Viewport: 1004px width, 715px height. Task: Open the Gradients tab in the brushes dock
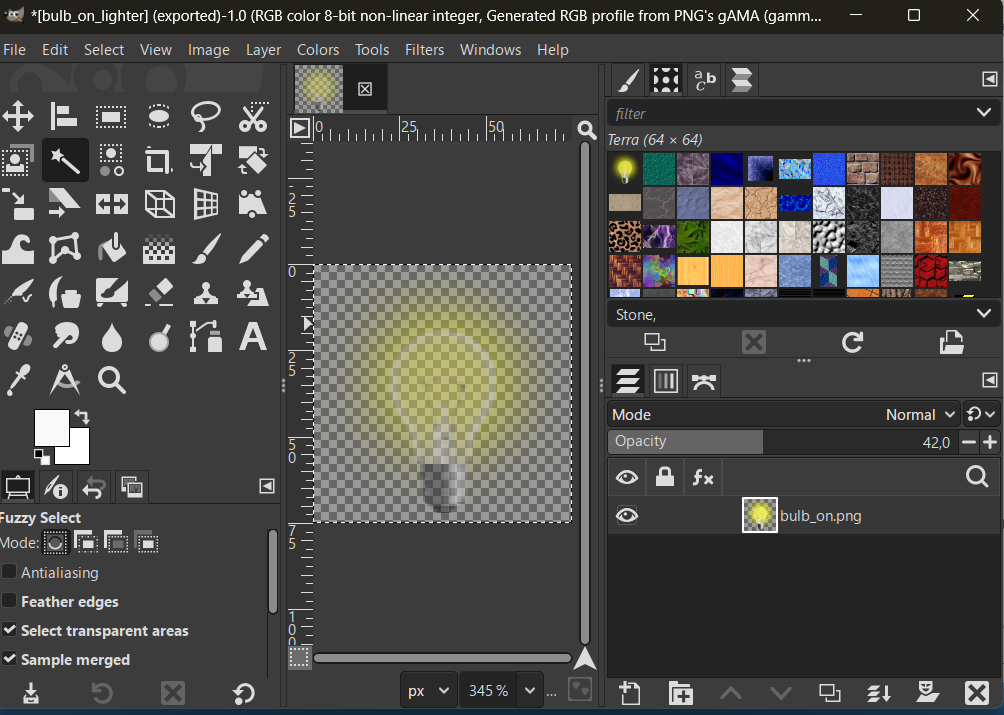coord(740,80)
